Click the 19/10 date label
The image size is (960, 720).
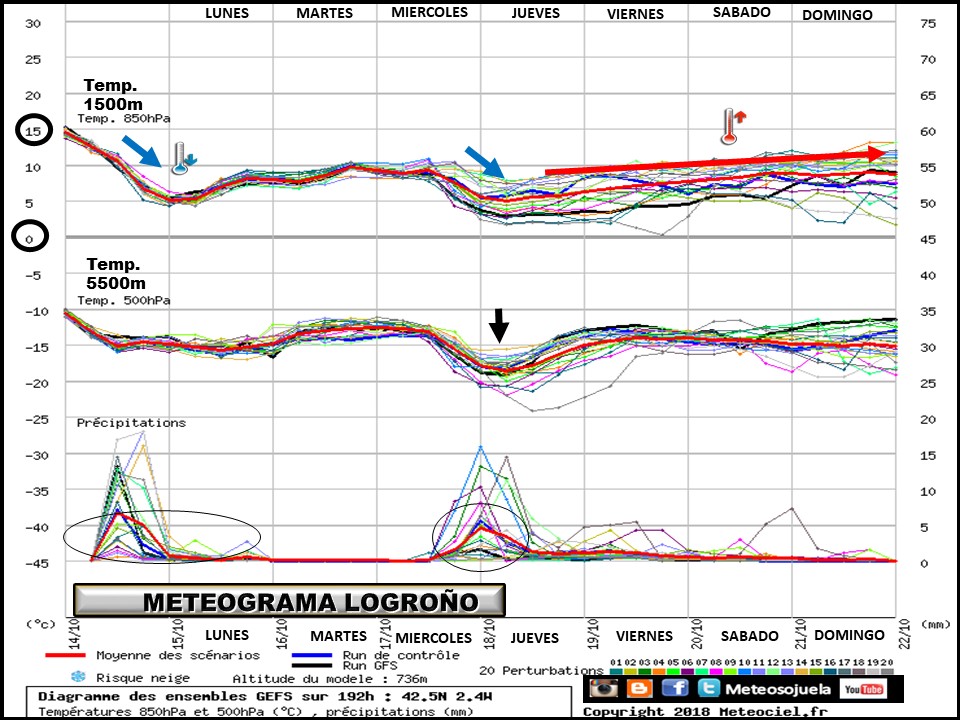click(x=593, y=633)
